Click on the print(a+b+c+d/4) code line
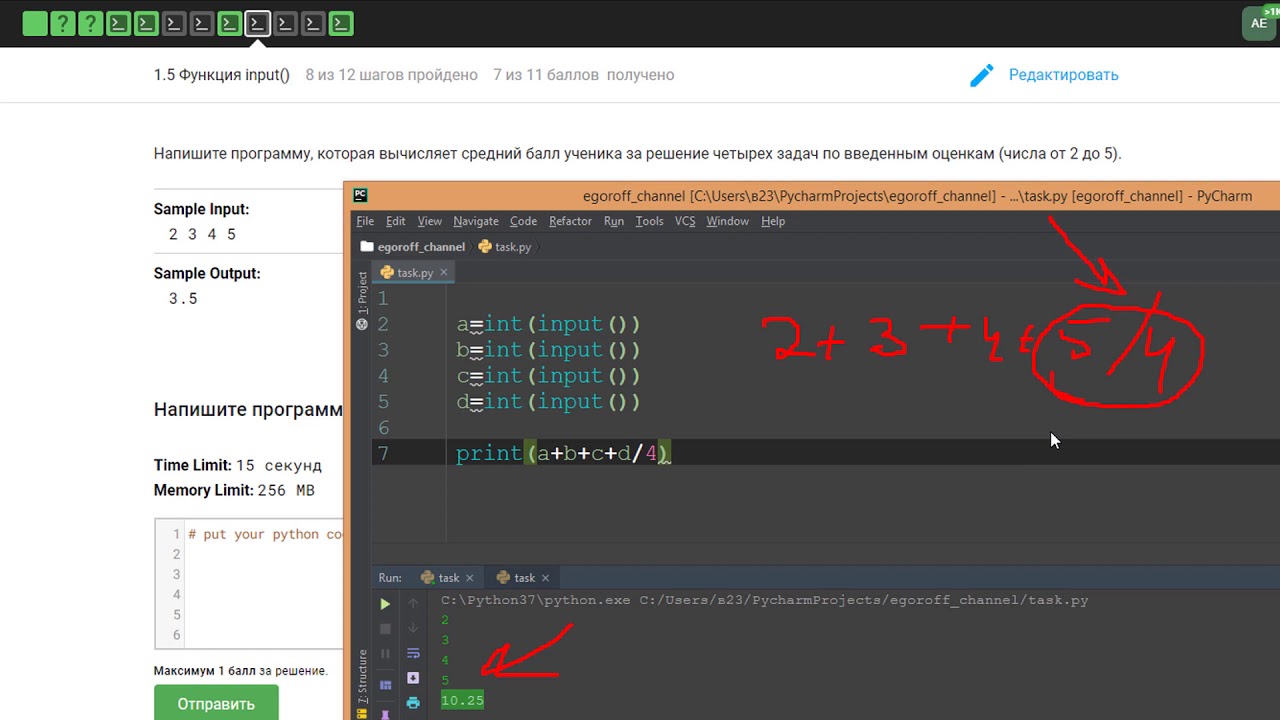This screenshot has height=720, width=1280. pos(563,454)
